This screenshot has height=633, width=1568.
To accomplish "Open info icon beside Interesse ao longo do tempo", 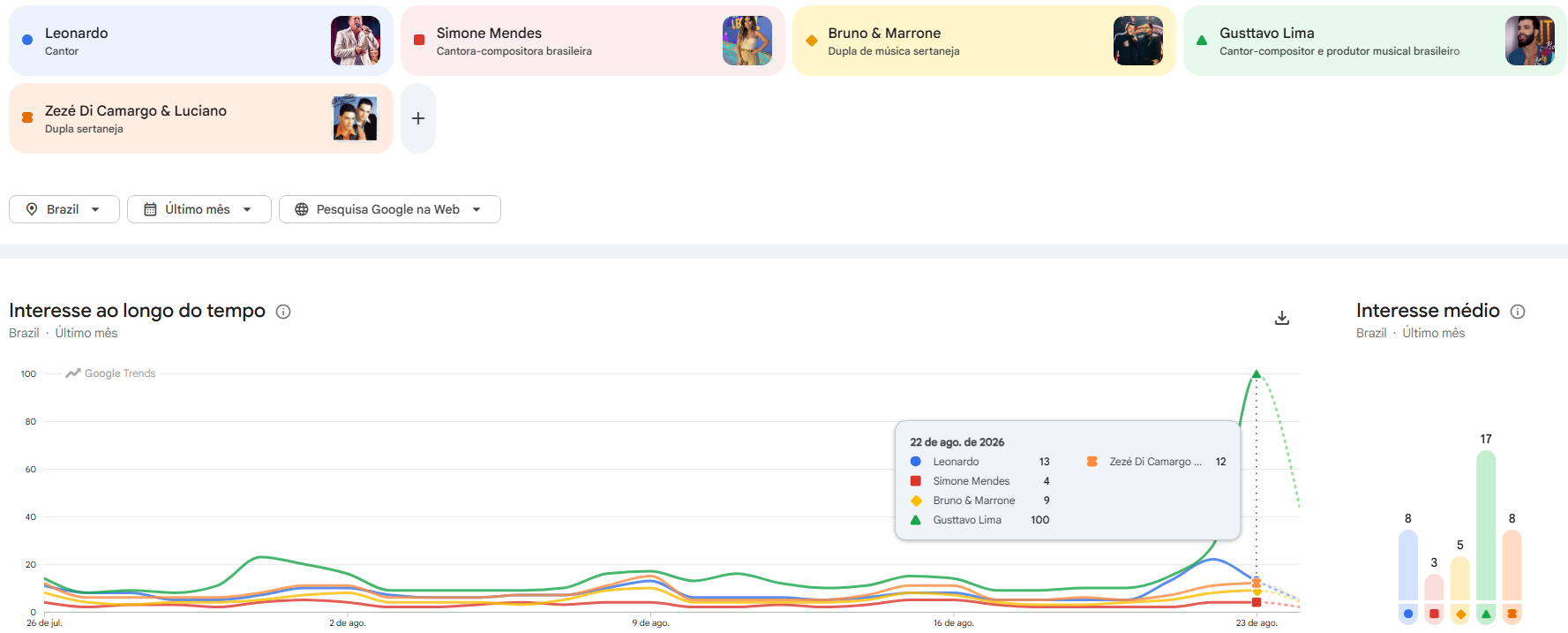I will (x=283, y=312).
